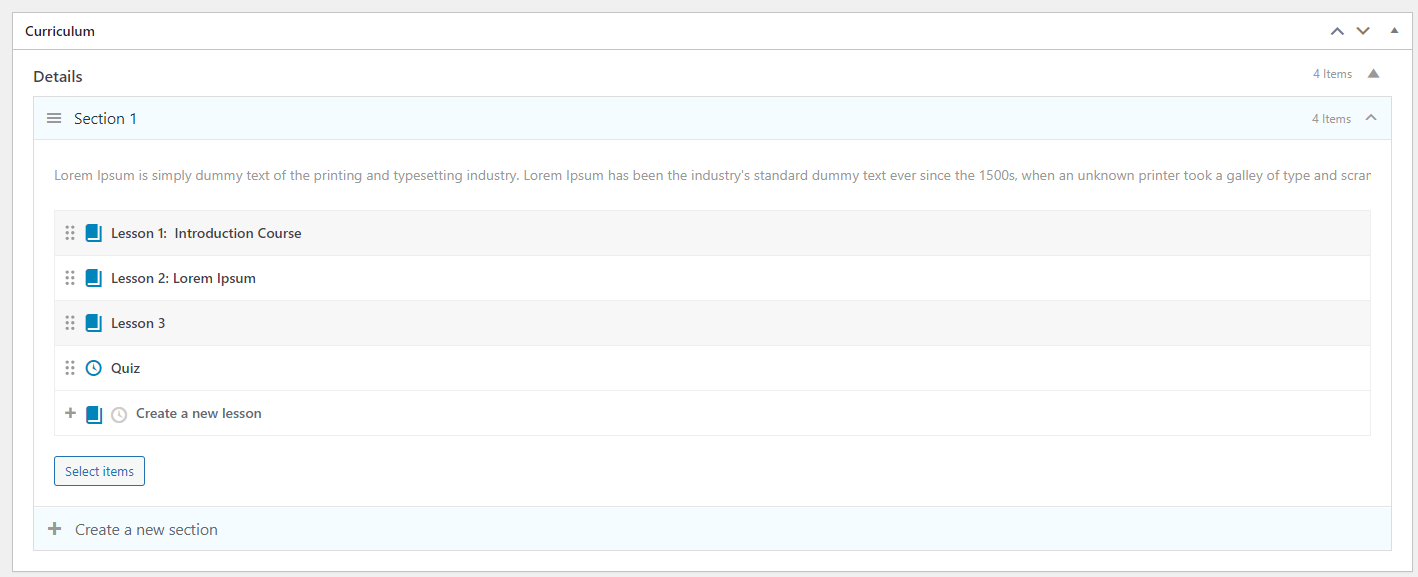Collapse Details using the triangle toggle
This screenshot has width=1418, height=577.
click(x=1373, y=73)
